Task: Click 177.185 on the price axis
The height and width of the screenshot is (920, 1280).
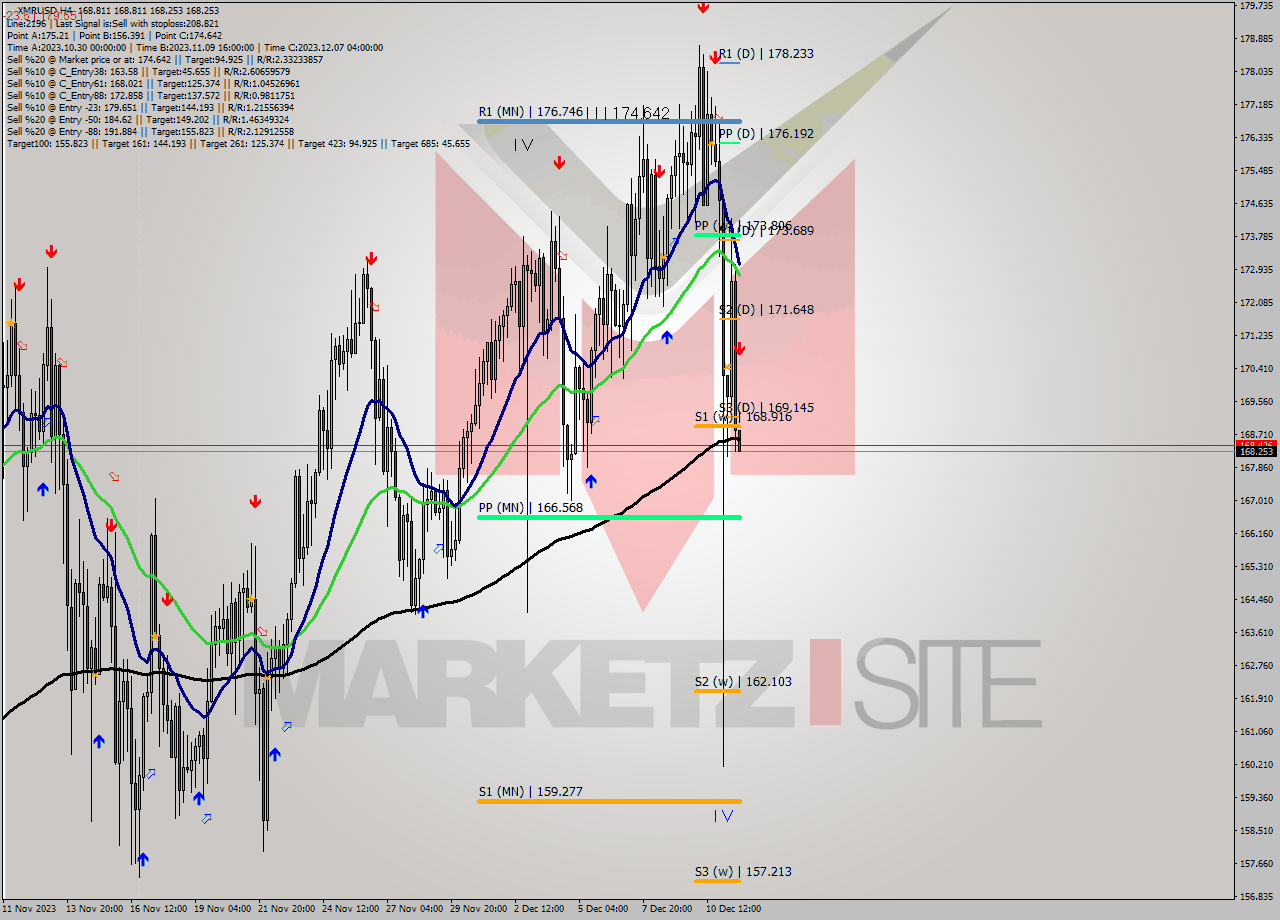Action: click(1256, 105)
